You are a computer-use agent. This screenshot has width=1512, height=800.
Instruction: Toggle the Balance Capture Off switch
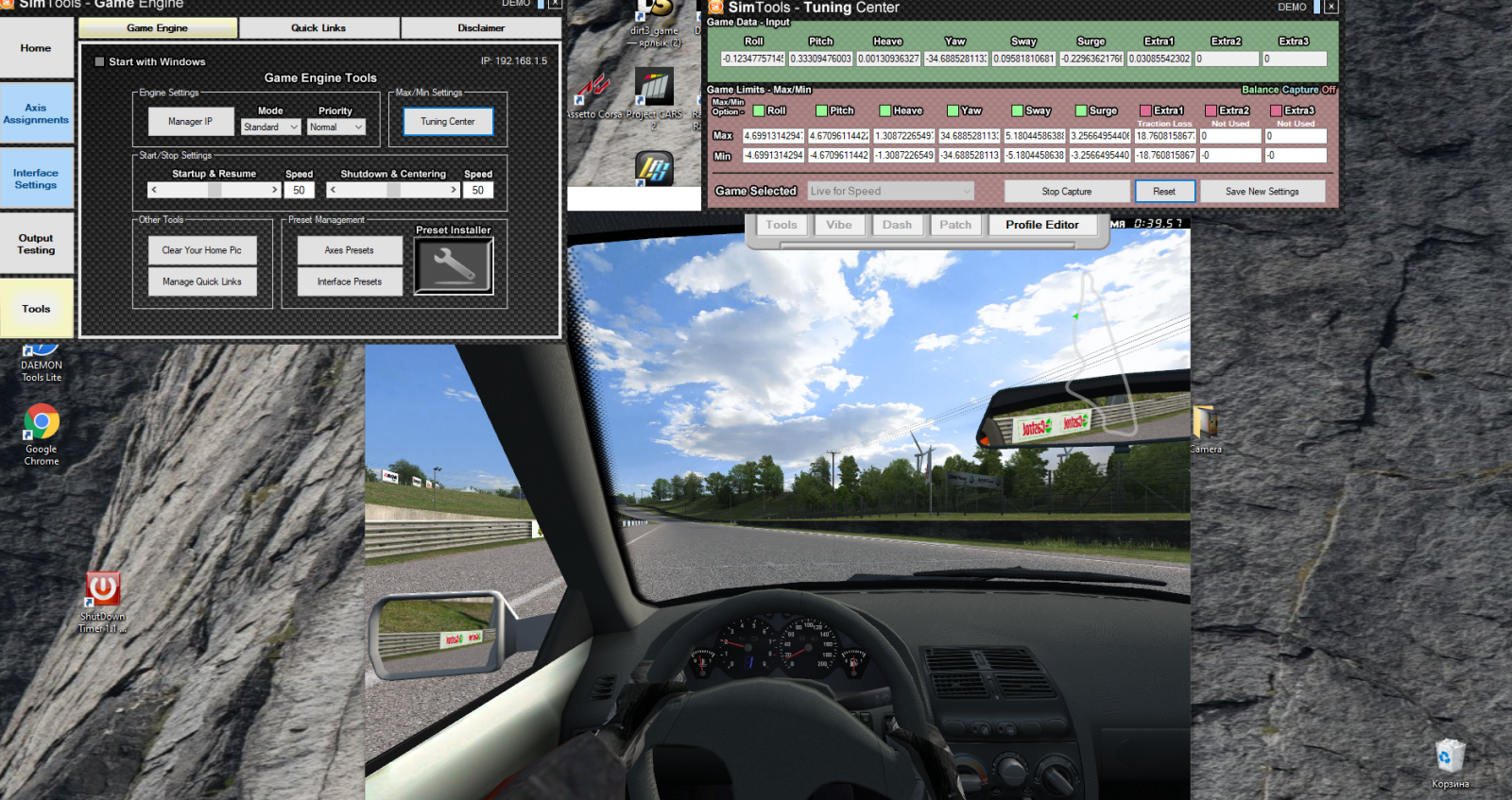click(x=1289, y=90)
